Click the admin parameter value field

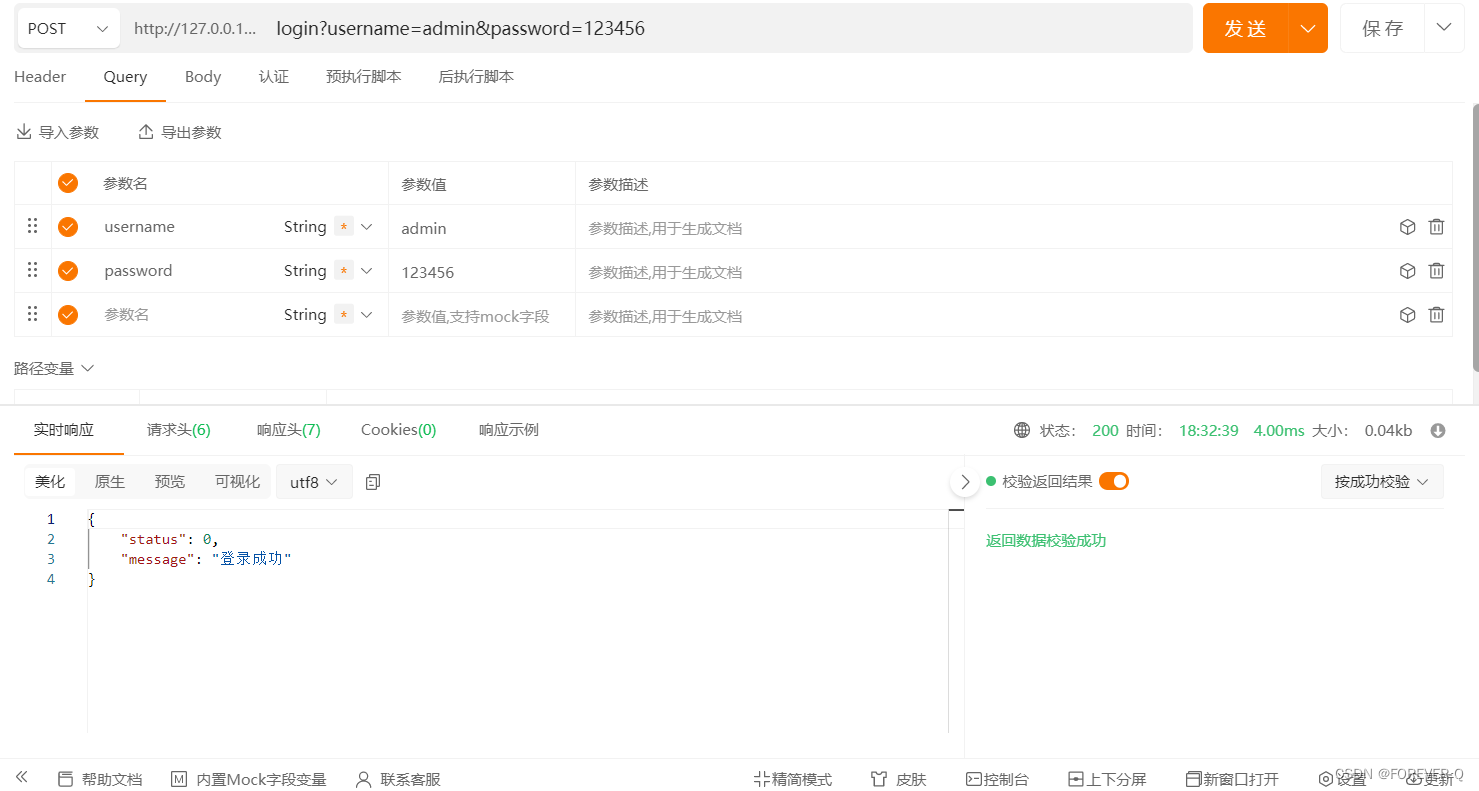point(482,228)
